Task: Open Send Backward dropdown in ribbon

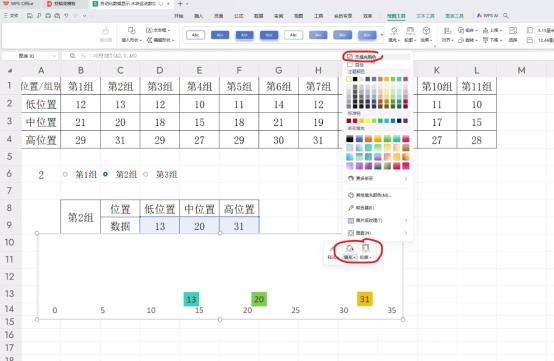Action: click(x=492, y=40)
